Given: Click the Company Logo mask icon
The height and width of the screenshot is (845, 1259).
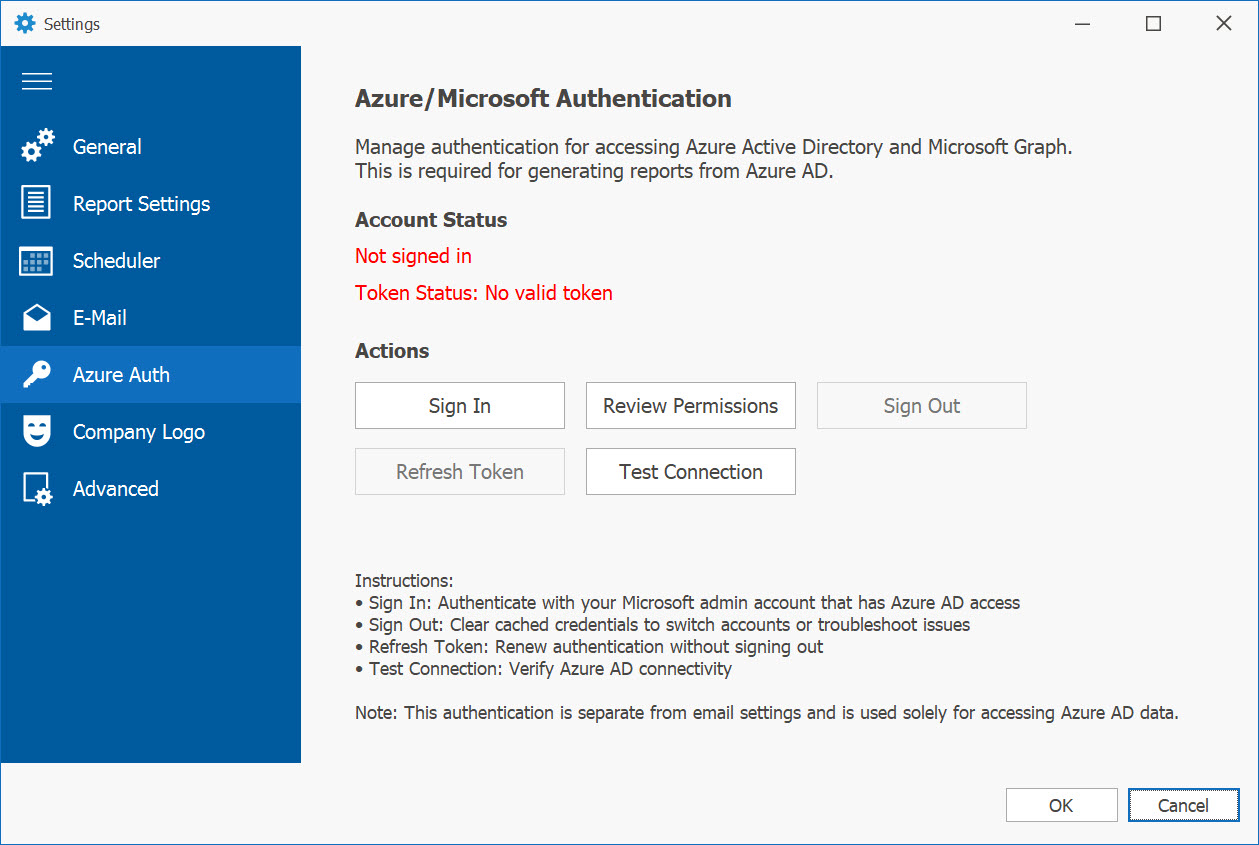Looking at the screenshot, I should click(37, 432).
